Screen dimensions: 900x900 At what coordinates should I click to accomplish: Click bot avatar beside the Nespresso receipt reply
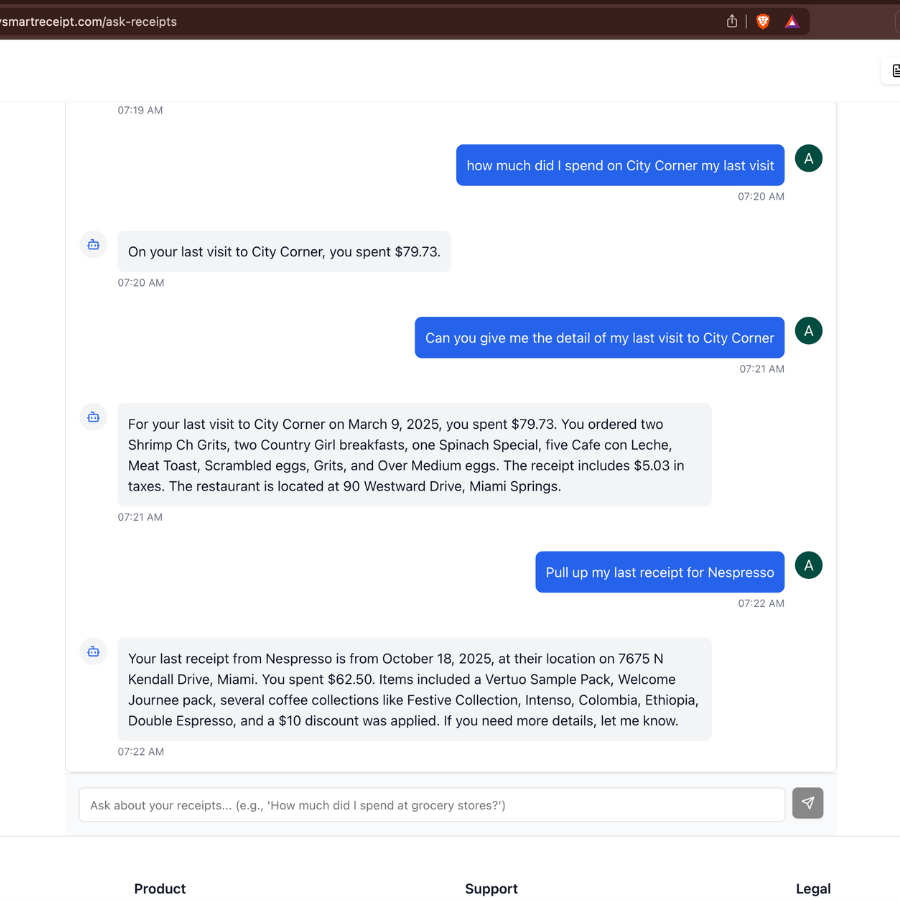click(93, 651)
